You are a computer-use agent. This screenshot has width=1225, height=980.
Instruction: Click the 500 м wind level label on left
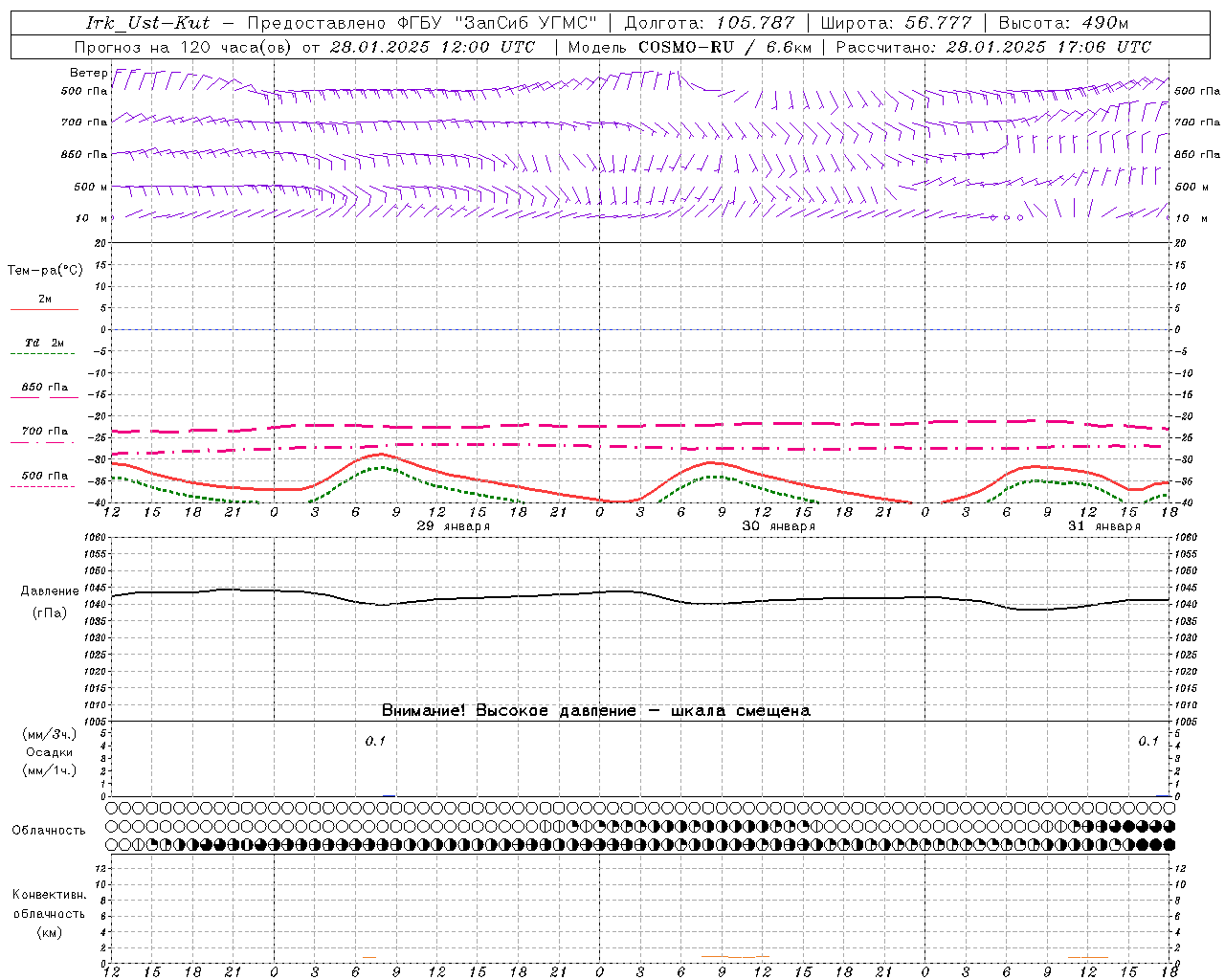(x=84, y=187)
